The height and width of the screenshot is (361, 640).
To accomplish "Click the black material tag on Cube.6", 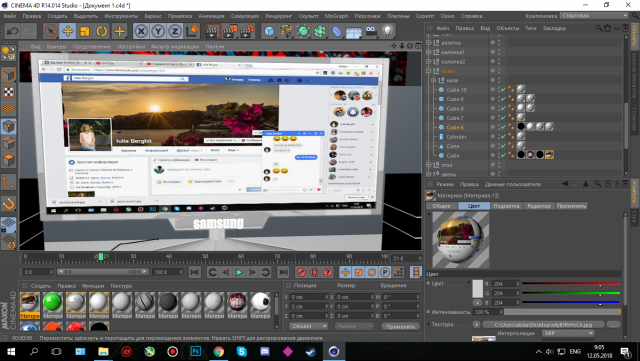I will [x=521, y=127].
